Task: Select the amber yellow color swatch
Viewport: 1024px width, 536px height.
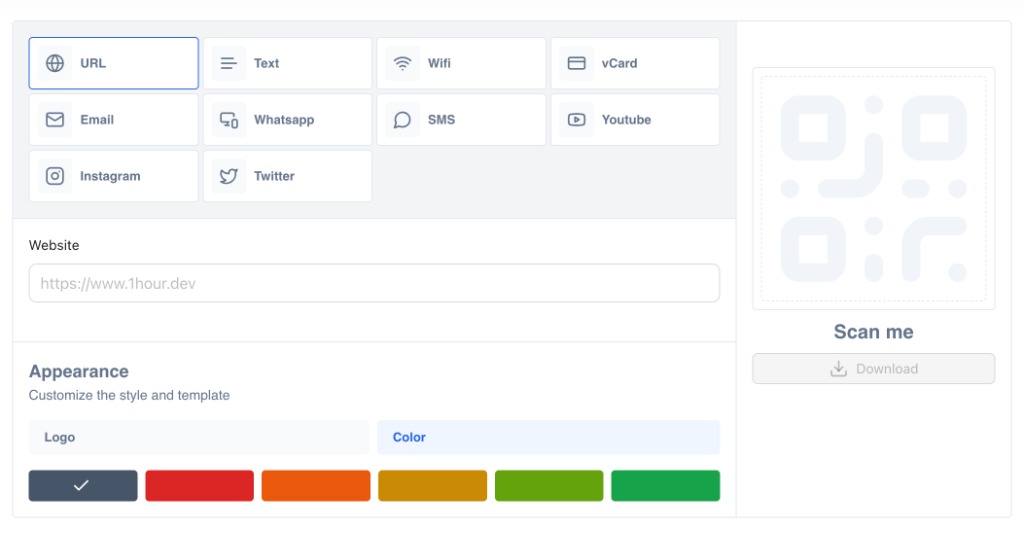Action: (x=432, y=486)
